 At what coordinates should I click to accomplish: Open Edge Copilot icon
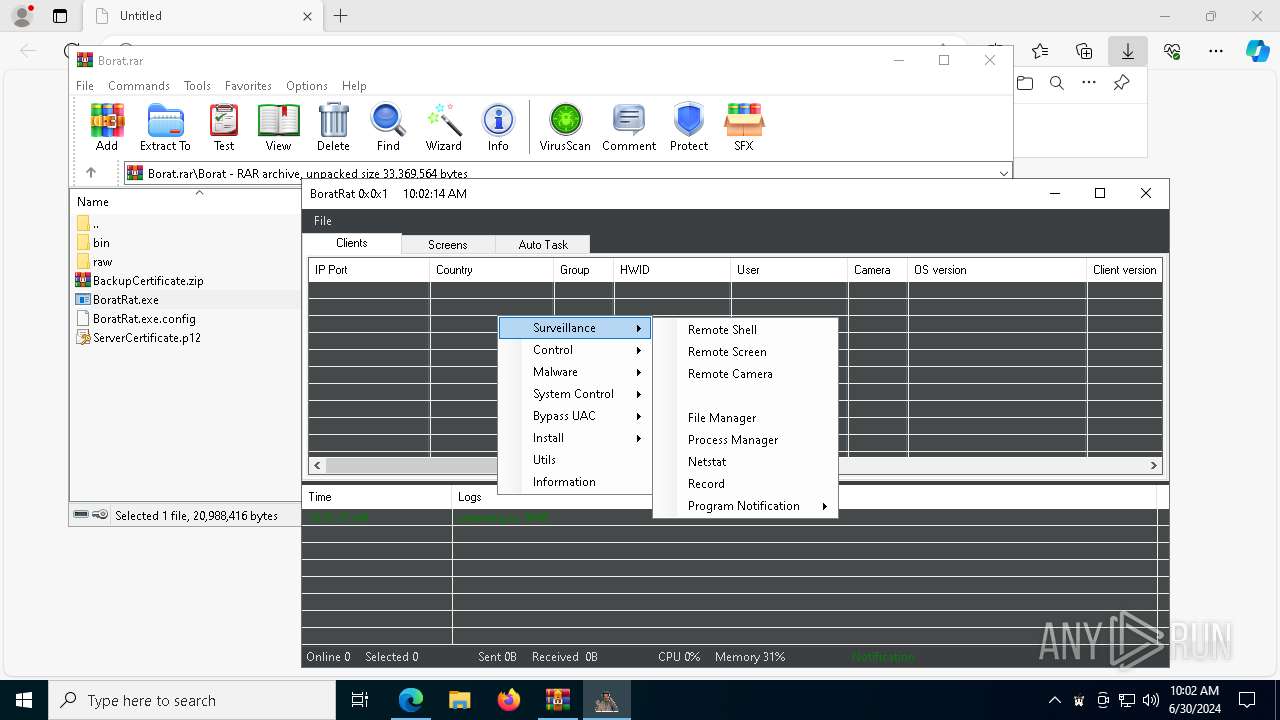point(1257,51)
